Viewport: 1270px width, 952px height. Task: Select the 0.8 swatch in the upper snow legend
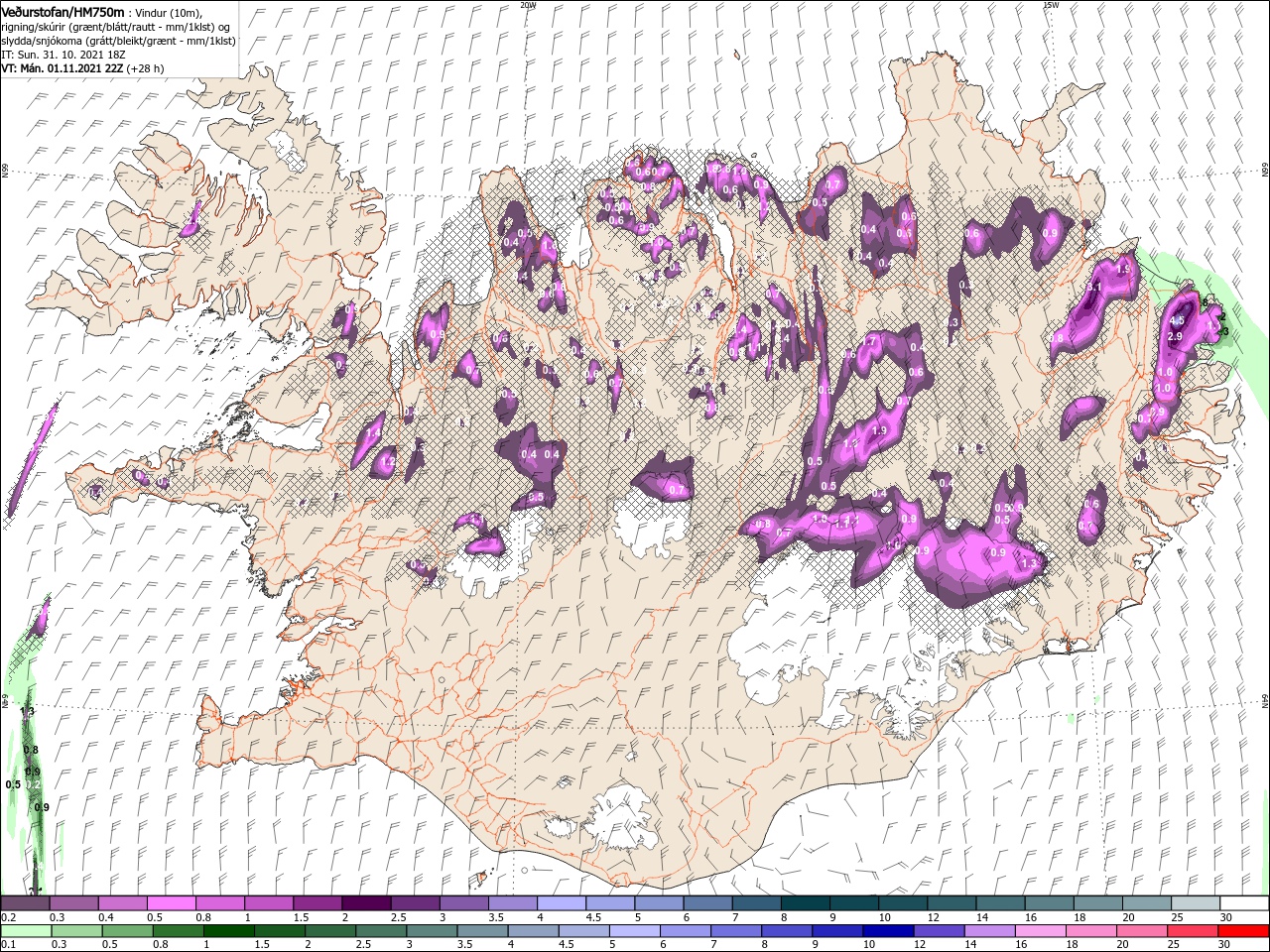tap(220, 903)
